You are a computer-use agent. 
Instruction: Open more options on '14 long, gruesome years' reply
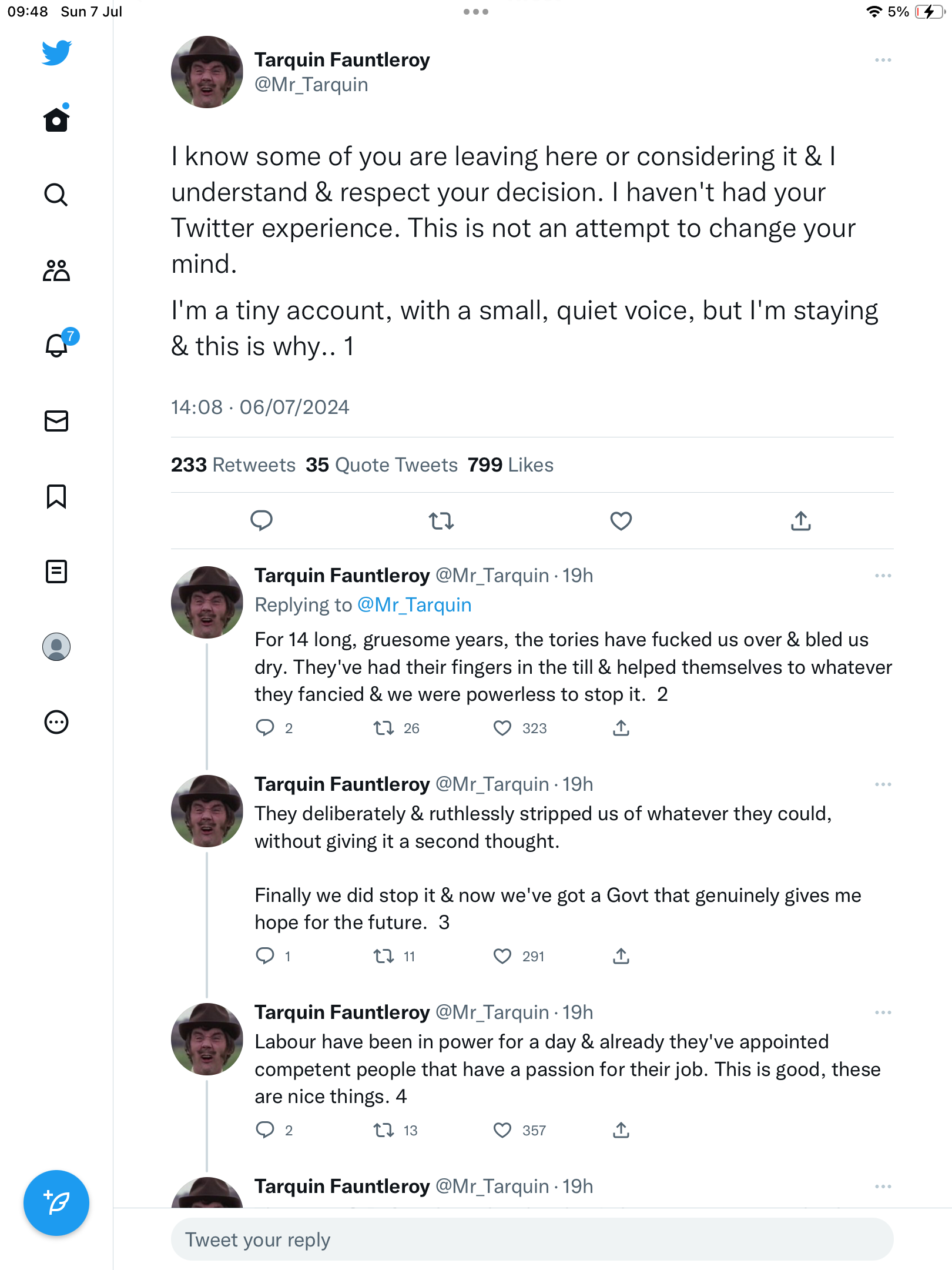pos(883,576)
